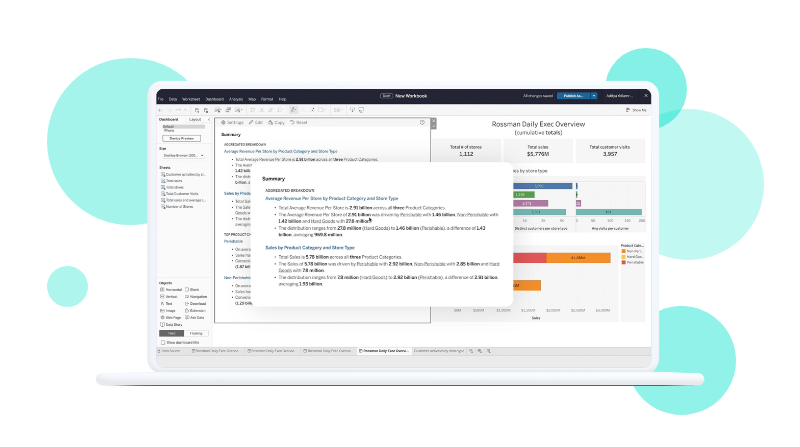Viewport: 800px width, 447px height.
Task: Click the Perishable red legend swatch
Action: tap(623, 264)
